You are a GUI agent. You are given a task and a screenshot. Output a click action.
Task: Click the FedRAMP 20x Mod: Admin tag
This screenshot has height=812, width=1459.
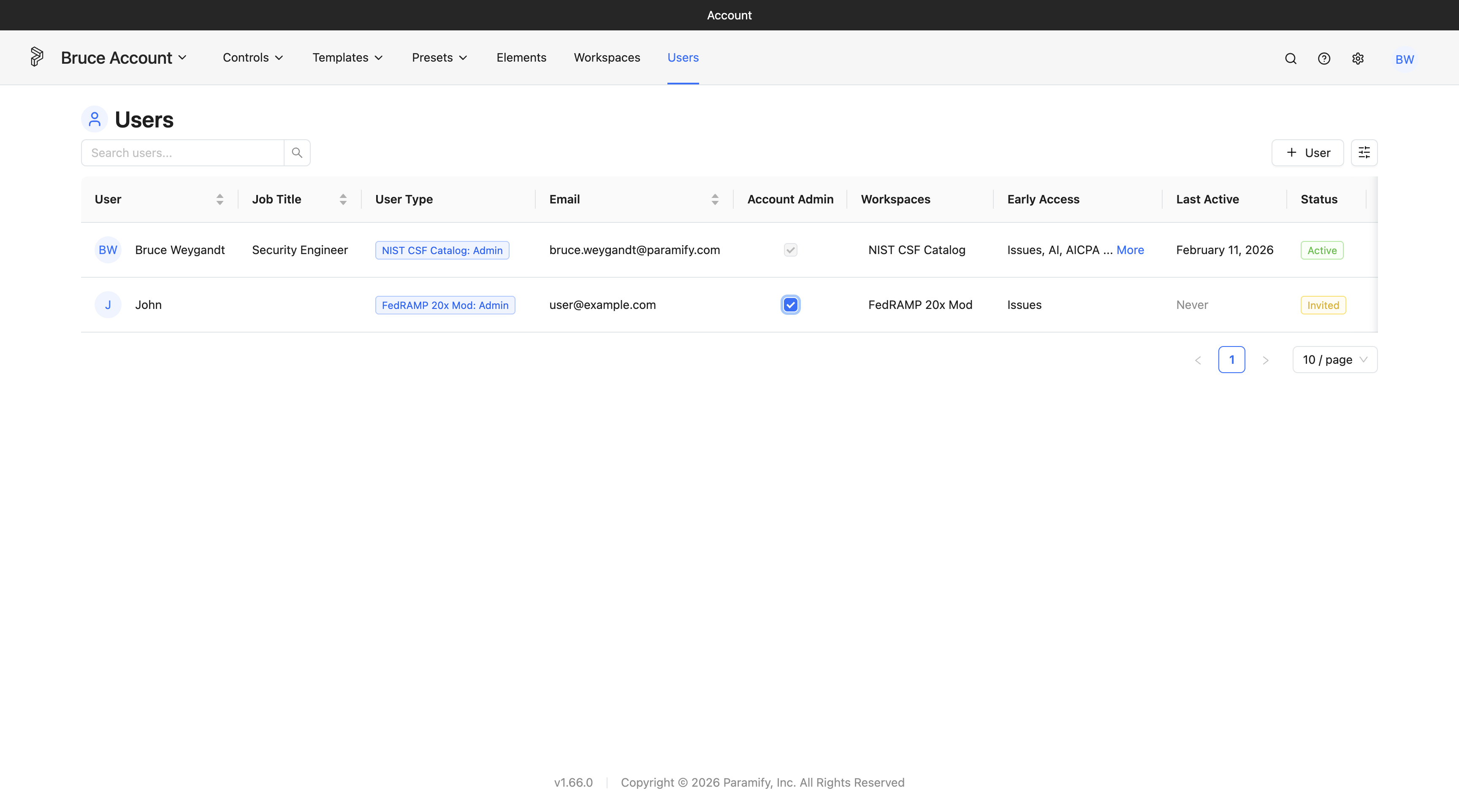tap(445, 305)
